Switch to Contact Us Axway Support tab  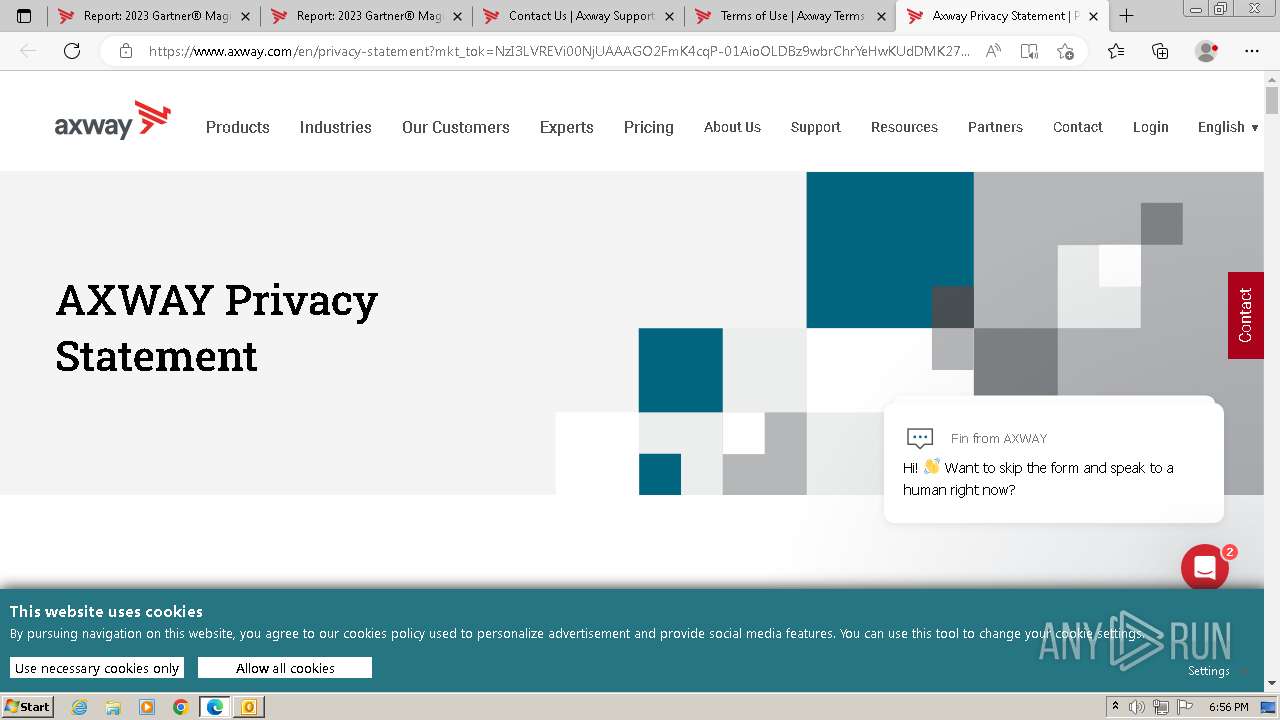coord(578,16)
